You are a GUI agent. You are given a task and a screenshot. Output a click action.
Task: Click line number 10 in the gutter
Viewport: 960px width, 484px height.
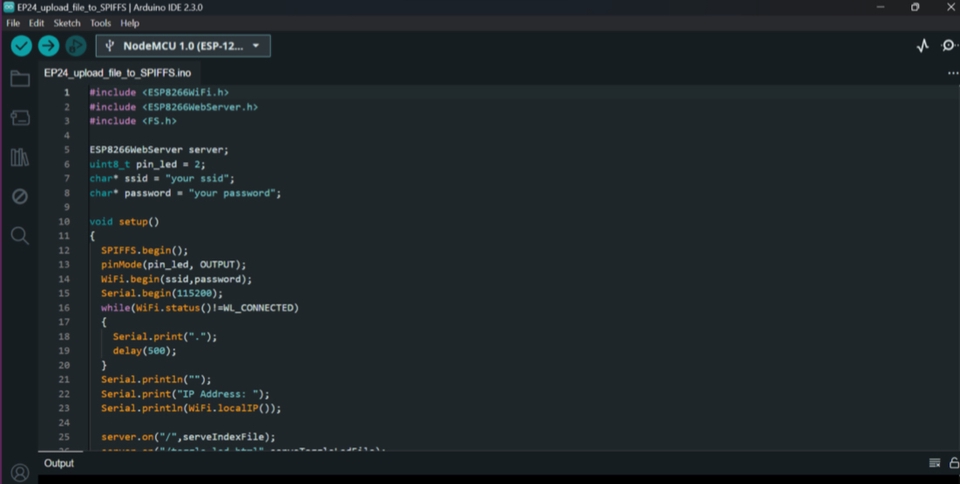tap(64, 222)
